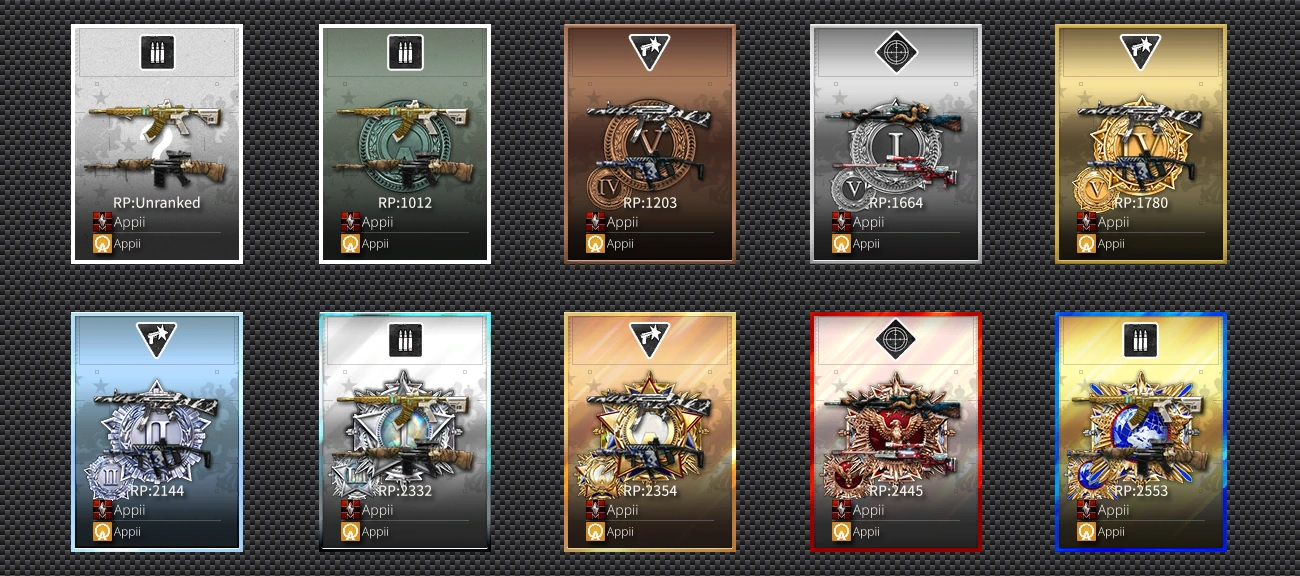Image resolution: width=1300 pixels, height=576 pixels.
Task: Click the crosshair diamond icon on RP:2445 card
Action: 896,341
